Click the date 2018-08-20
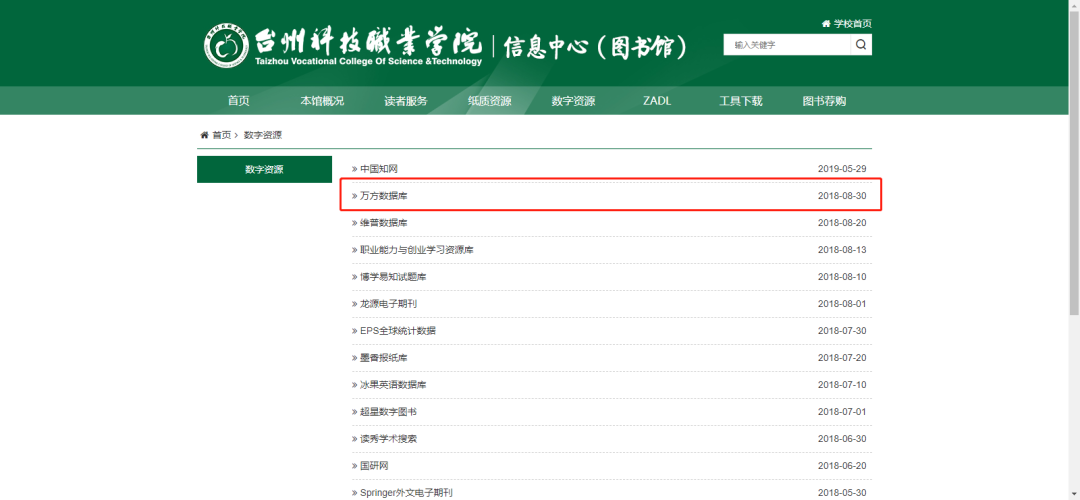The width and height of the screenshot is (1080, 500). pos(842,223)
